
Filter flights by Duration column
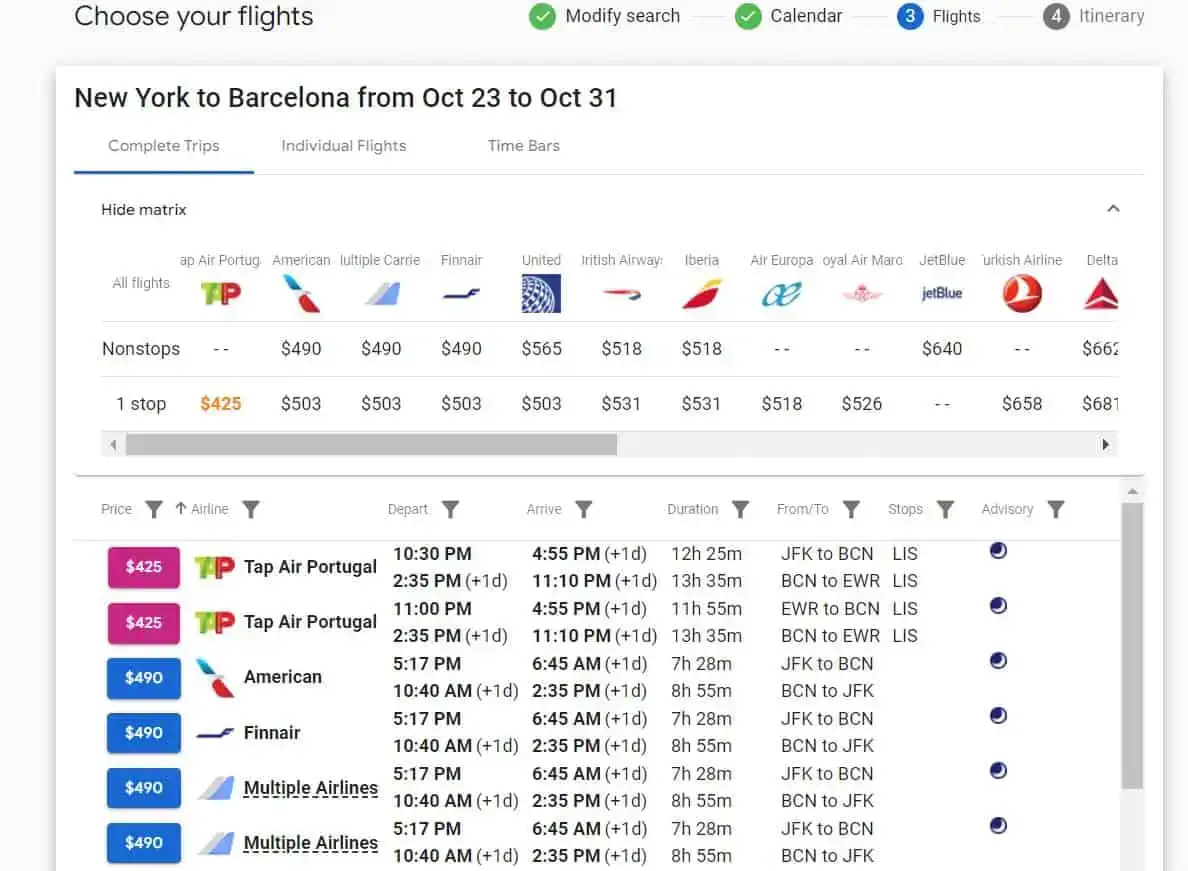coord(740,510)
